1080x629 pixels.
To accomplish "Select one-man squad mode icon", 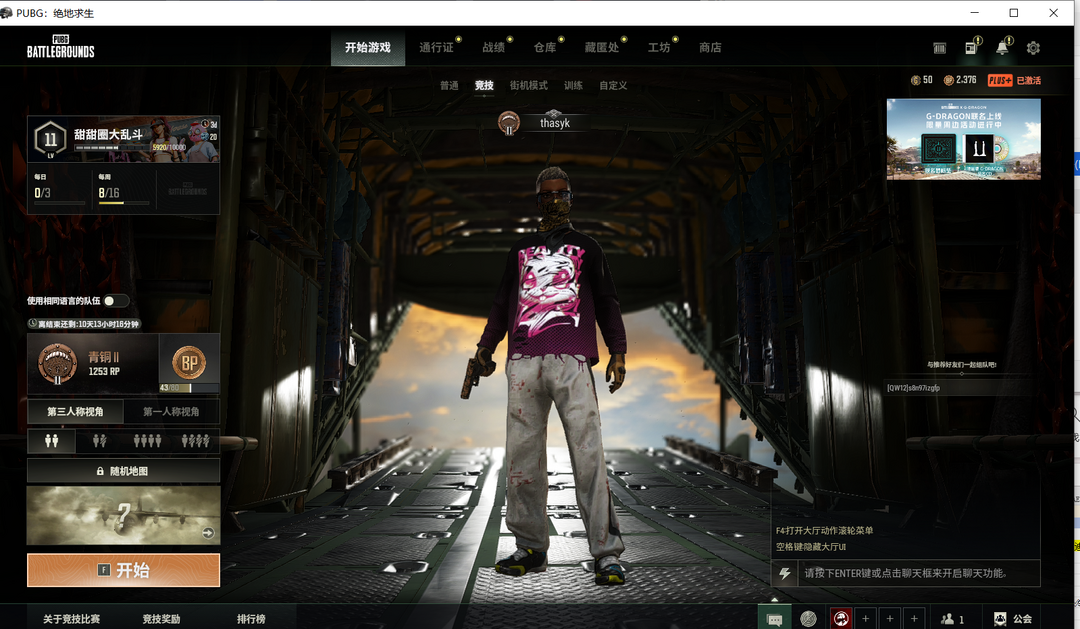I will pyautogui.click(x=196, y=441).
